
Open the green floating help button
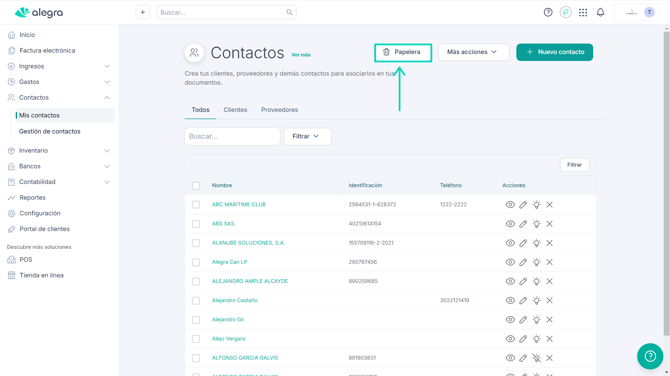click(x=650, y=356)
